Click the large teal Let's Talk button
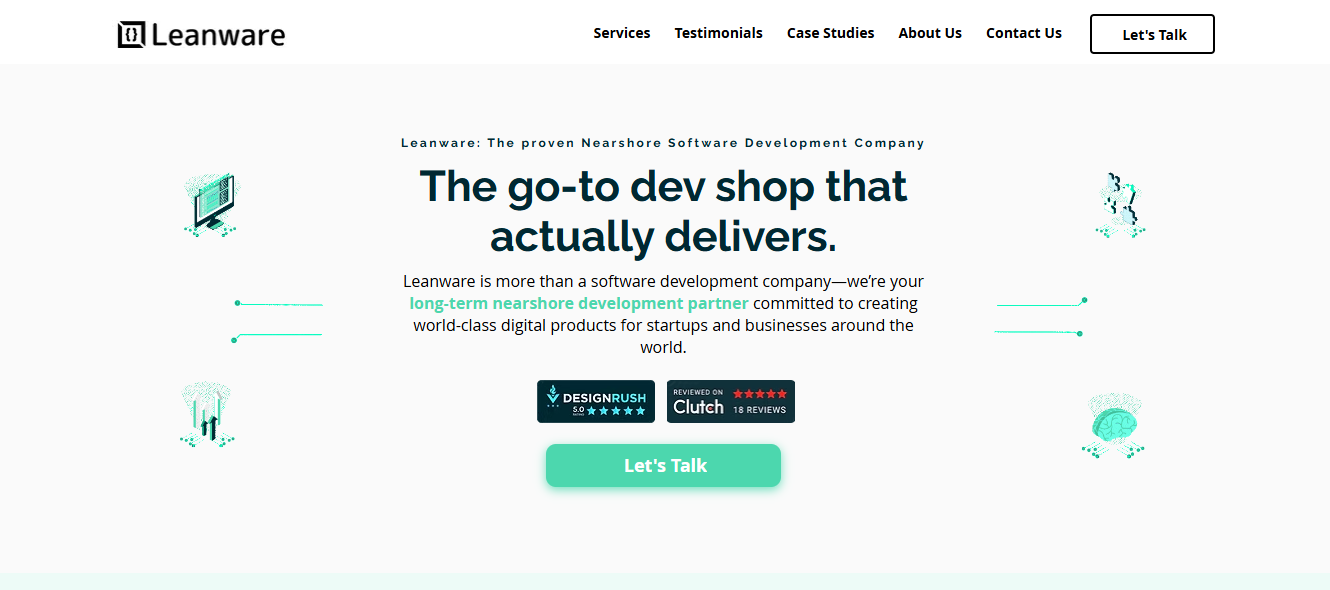Viewport: 1330px width, 590px height. point(663,465)
